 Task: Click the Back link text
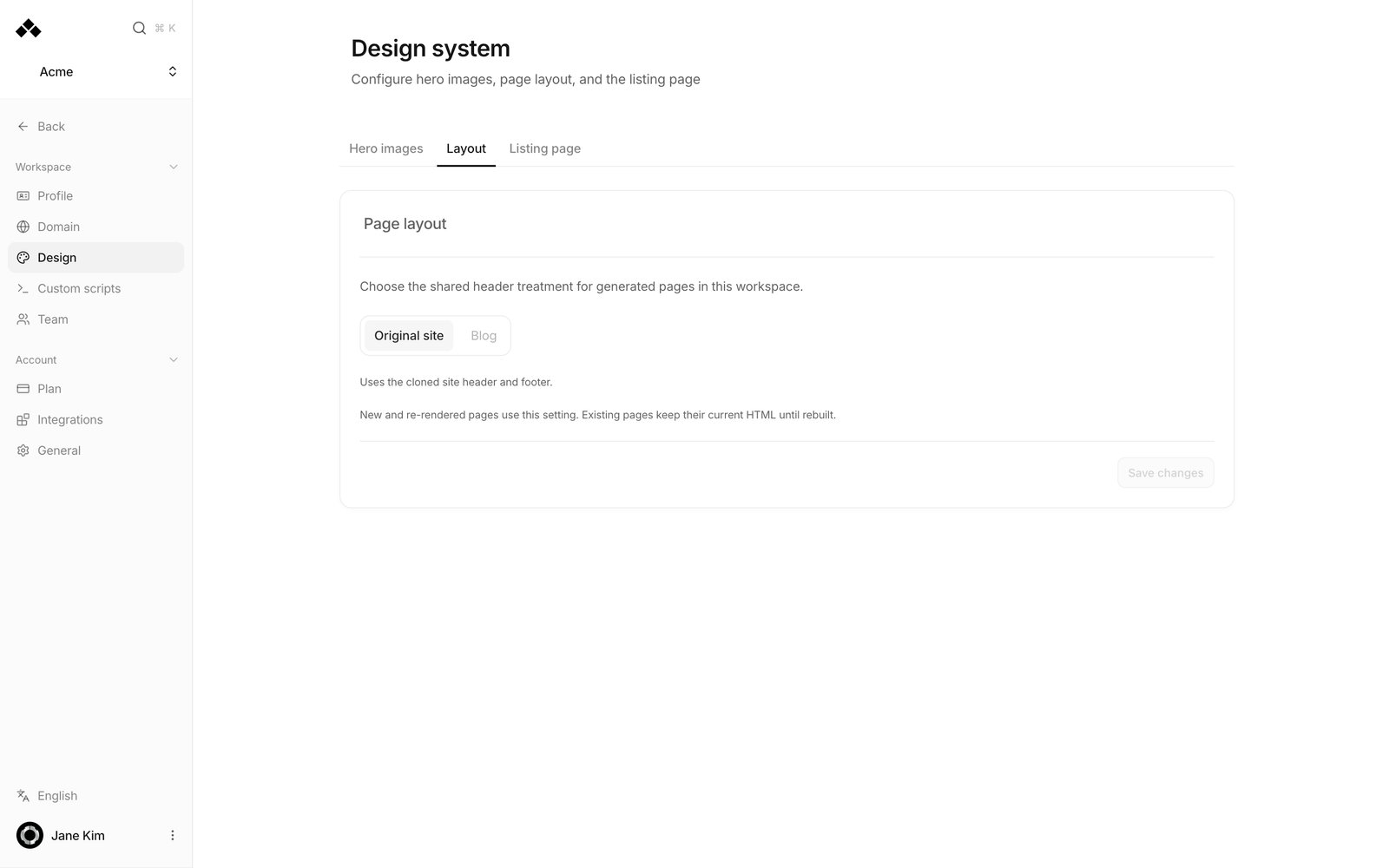[x=51, y=127]
